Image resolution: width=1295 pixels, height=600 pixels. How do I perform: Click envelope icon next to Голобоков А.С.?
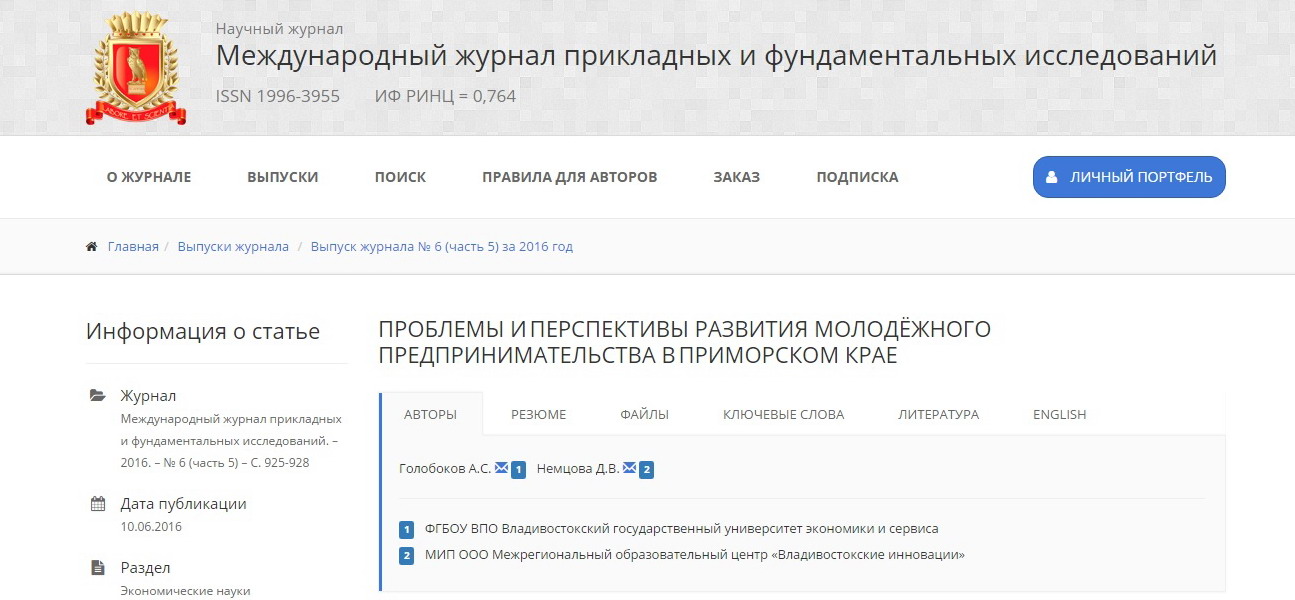[502, 468]
